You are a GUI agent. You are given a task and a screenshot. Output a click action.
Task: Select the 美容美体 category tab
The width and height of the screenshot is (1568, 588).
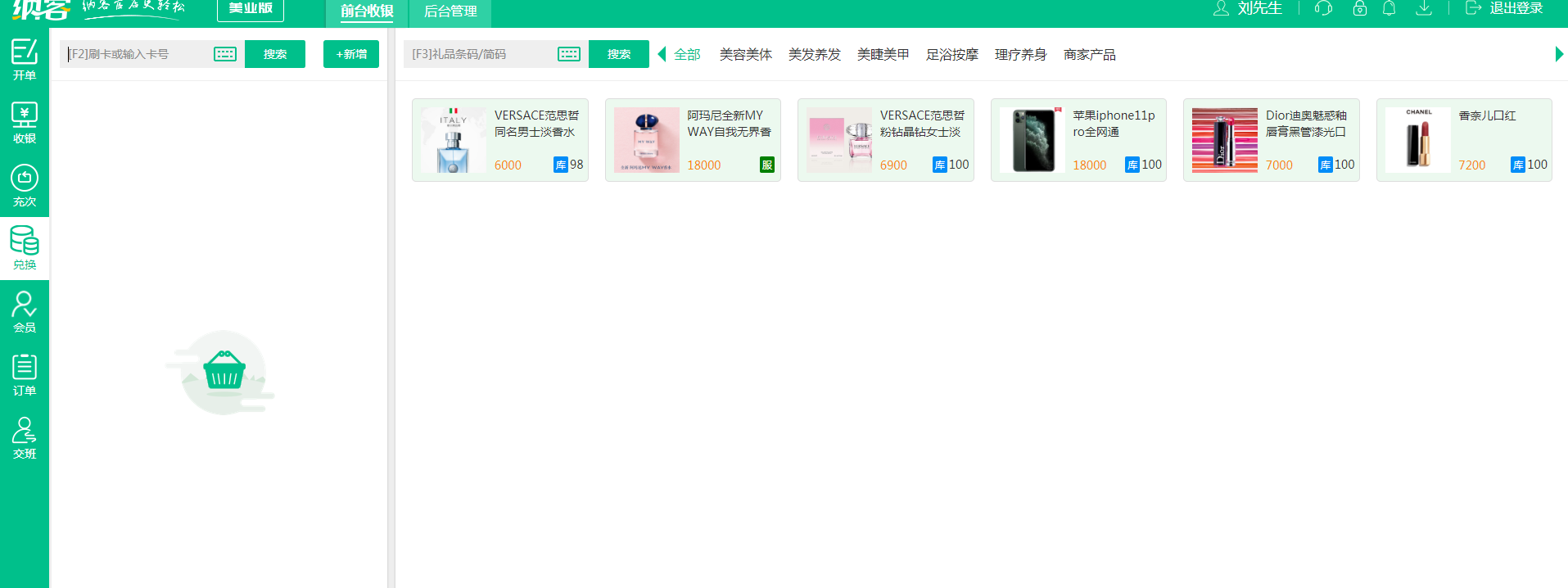(745, 55)
